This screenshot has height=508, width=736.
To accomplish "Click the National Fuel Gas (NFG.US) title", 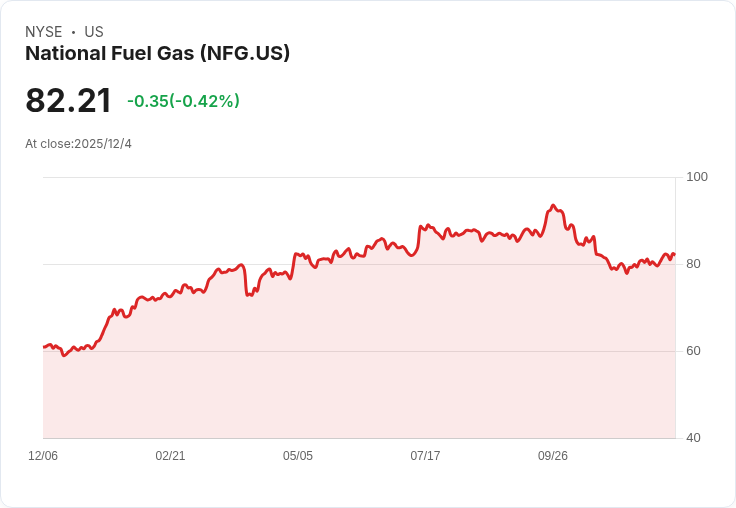I will tap(157, 54).
